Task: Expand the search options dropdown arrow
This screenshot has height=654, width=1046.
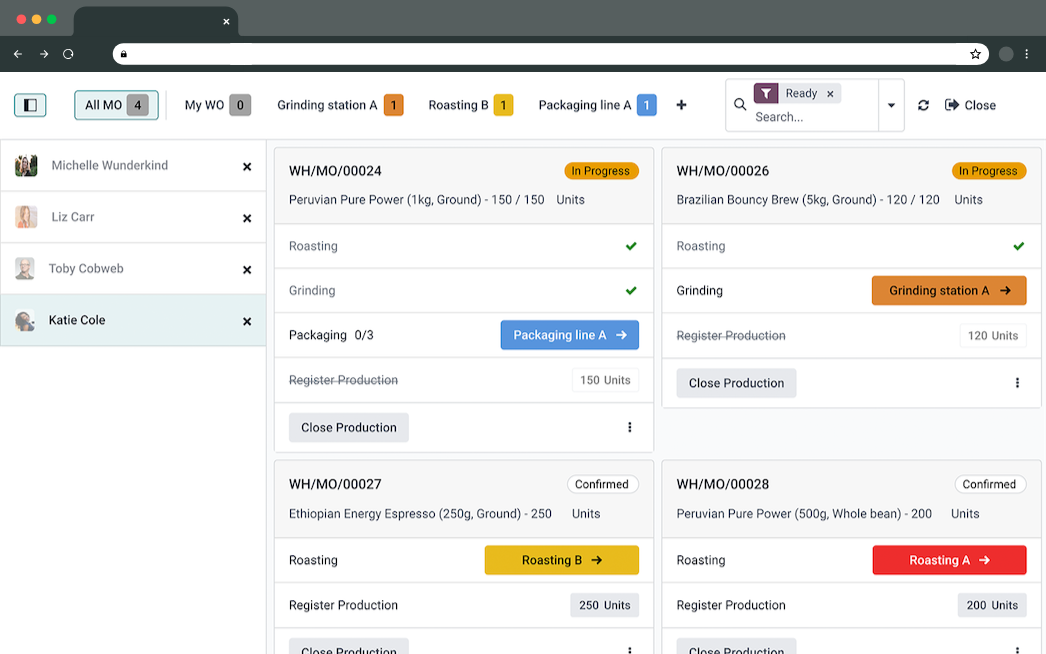Action: (890, 105)
